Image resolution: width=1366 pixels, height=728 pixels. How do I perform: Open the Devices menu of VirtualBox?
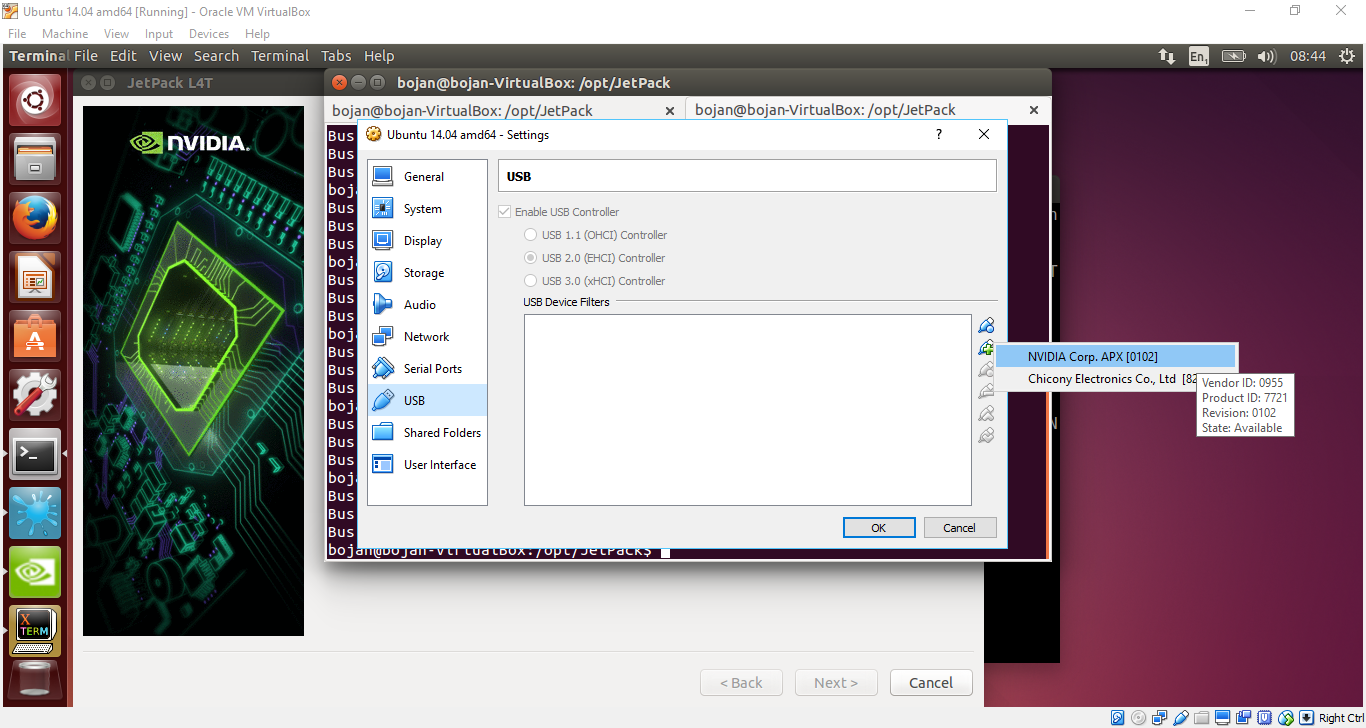tap(208, 33)
